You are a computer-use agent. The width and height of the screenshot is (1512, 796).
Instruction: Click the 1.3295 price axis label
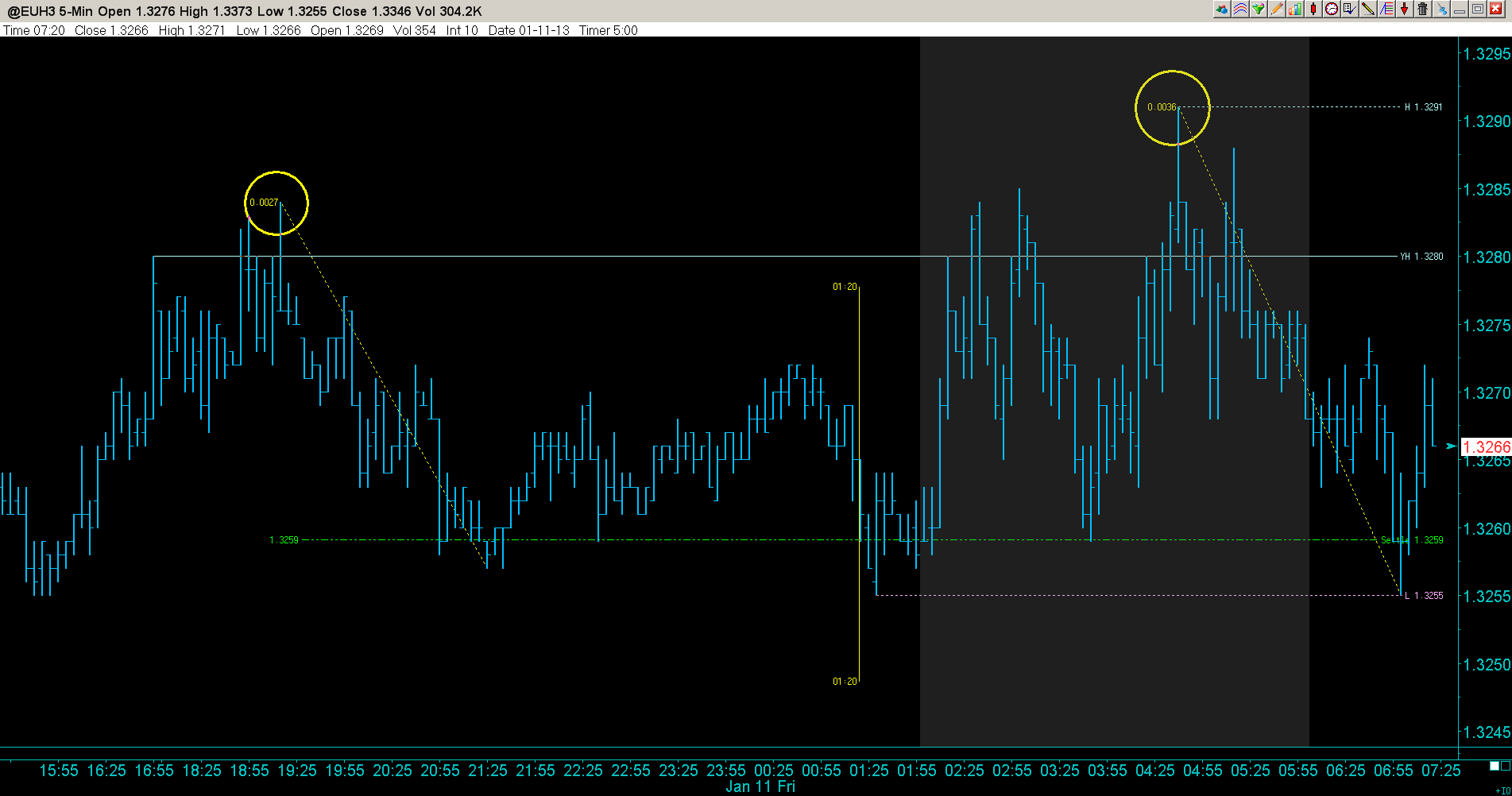[x=1487, y=54]
